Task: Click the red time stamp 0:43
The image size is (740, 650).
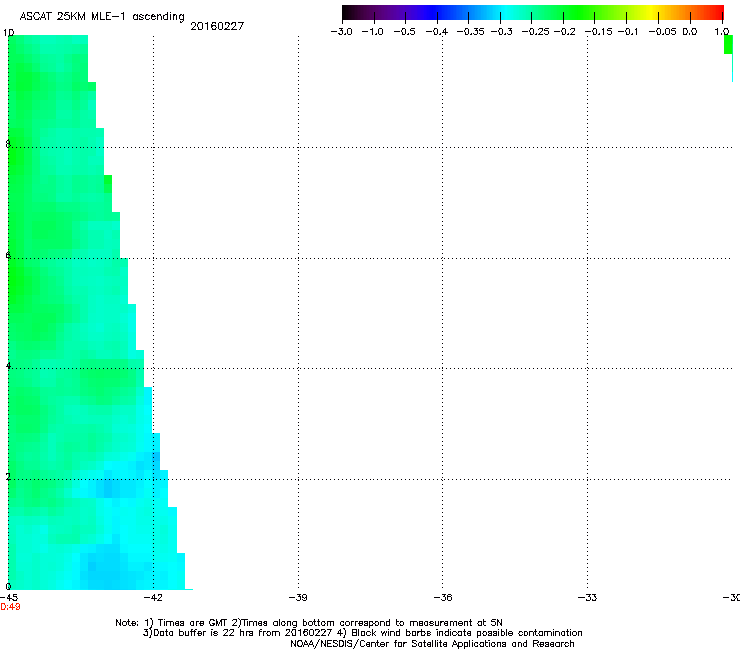Action: click(x=10, y=607)
